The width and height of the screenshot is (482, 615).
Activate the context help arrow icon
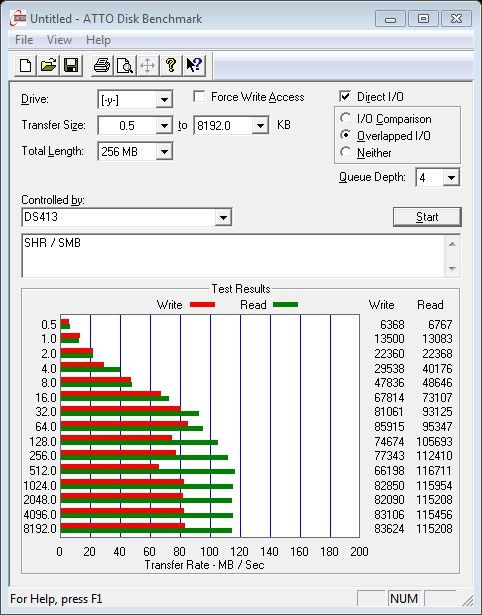click(x=194, y=66)
